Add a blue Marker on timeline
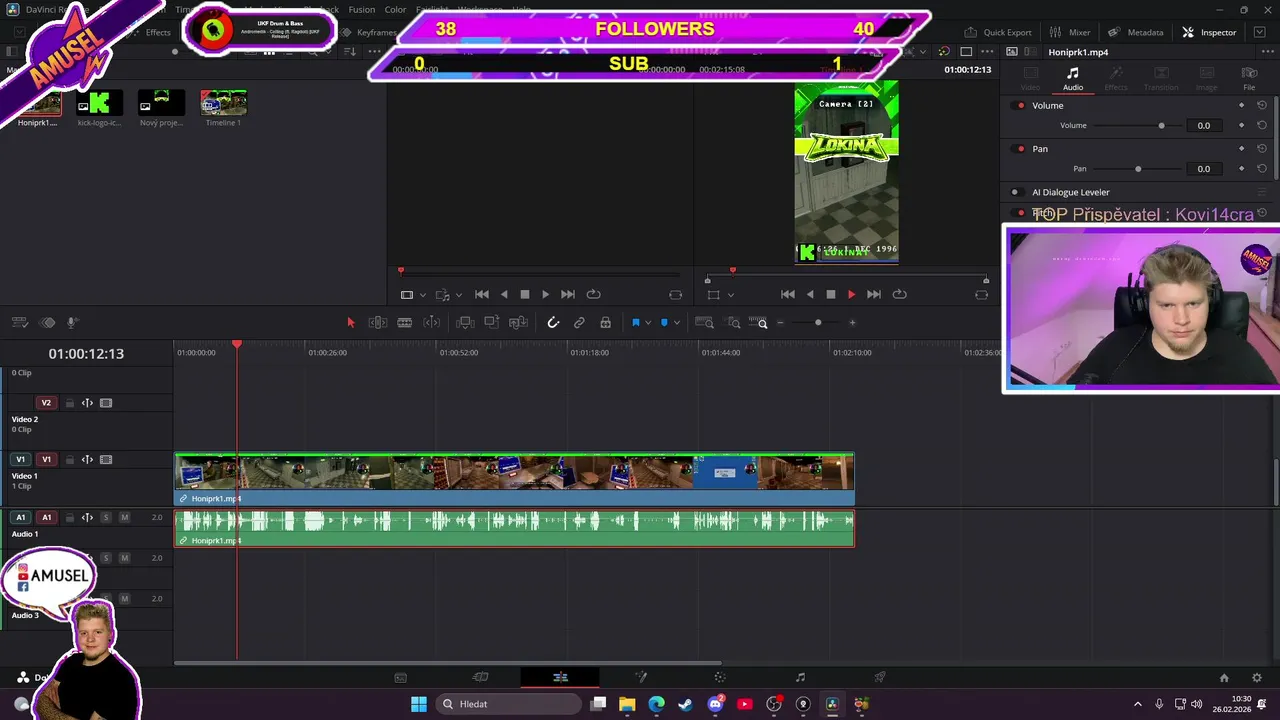 coord(664,322)
